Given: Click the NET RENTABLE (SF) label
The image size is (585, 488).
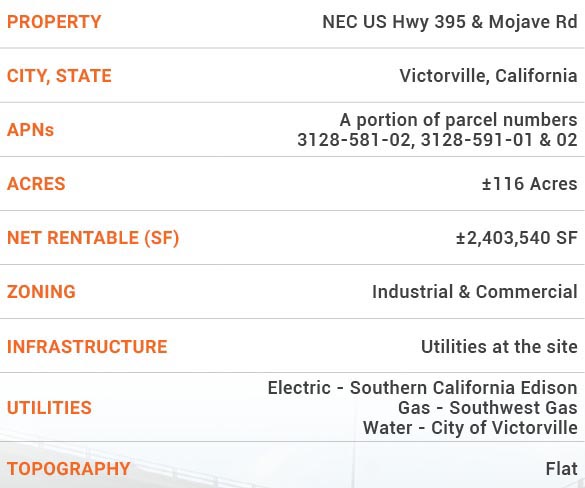Looking at the screenshot, I should (93, 238).
